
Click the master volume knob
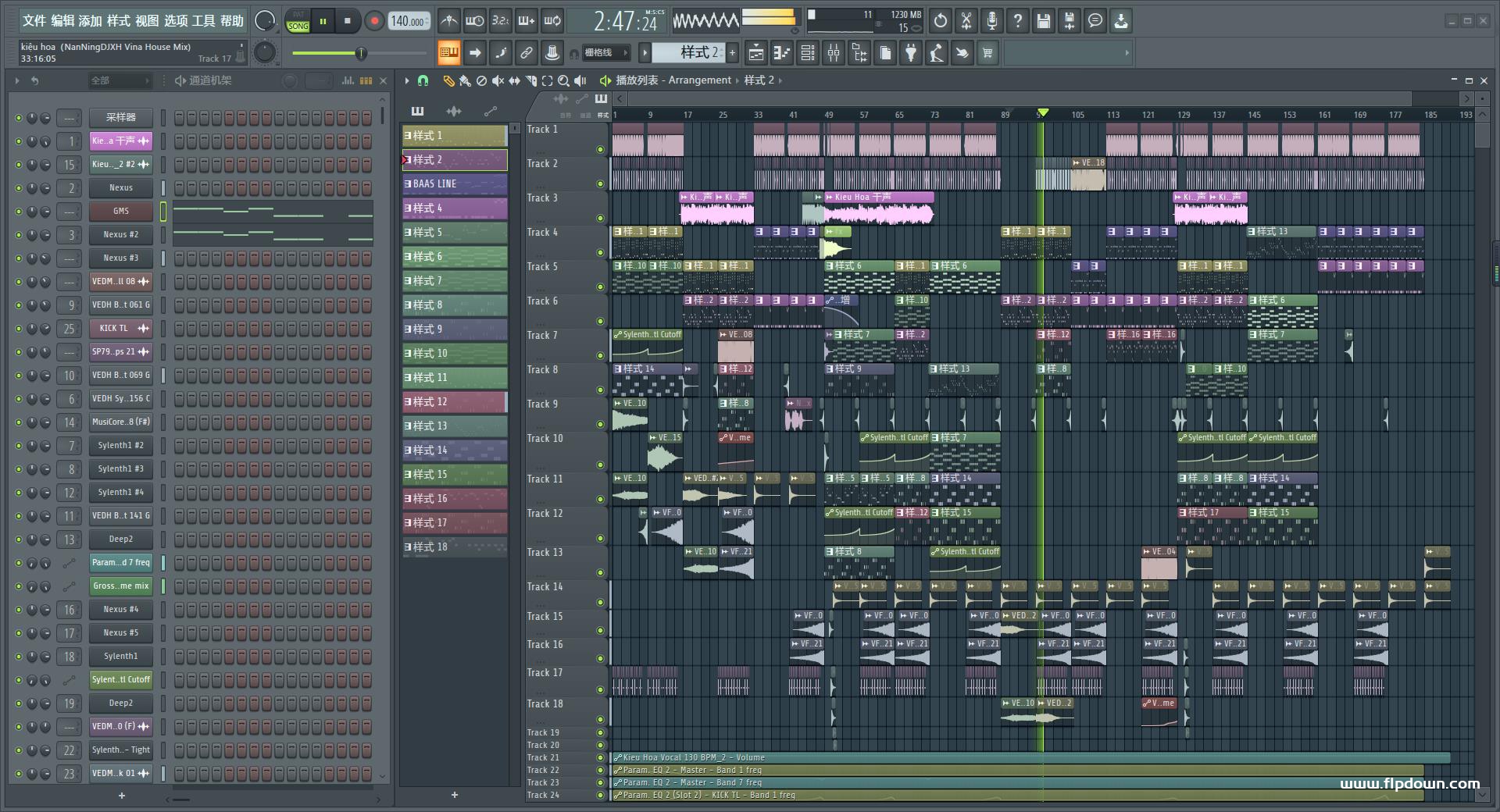[x=266, y=21]
